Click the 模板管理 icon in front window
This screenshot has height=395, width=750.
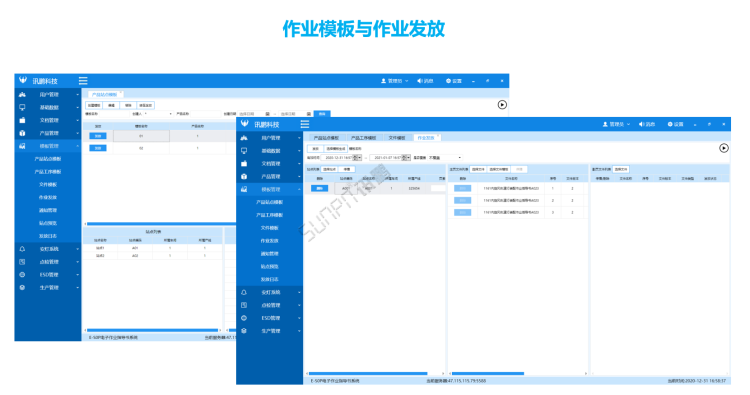[244, 189]
